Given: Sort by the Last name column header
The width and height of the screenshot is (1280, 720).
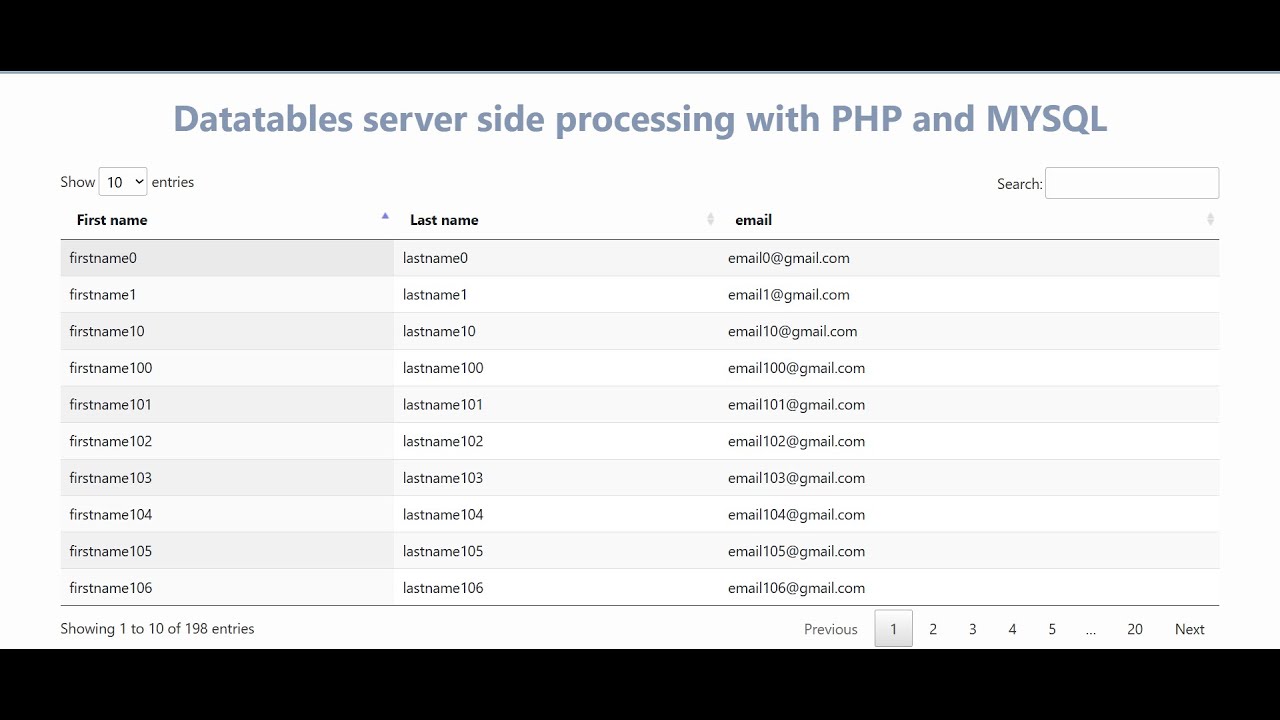Looking at the screenshot, I should point(444,220).
